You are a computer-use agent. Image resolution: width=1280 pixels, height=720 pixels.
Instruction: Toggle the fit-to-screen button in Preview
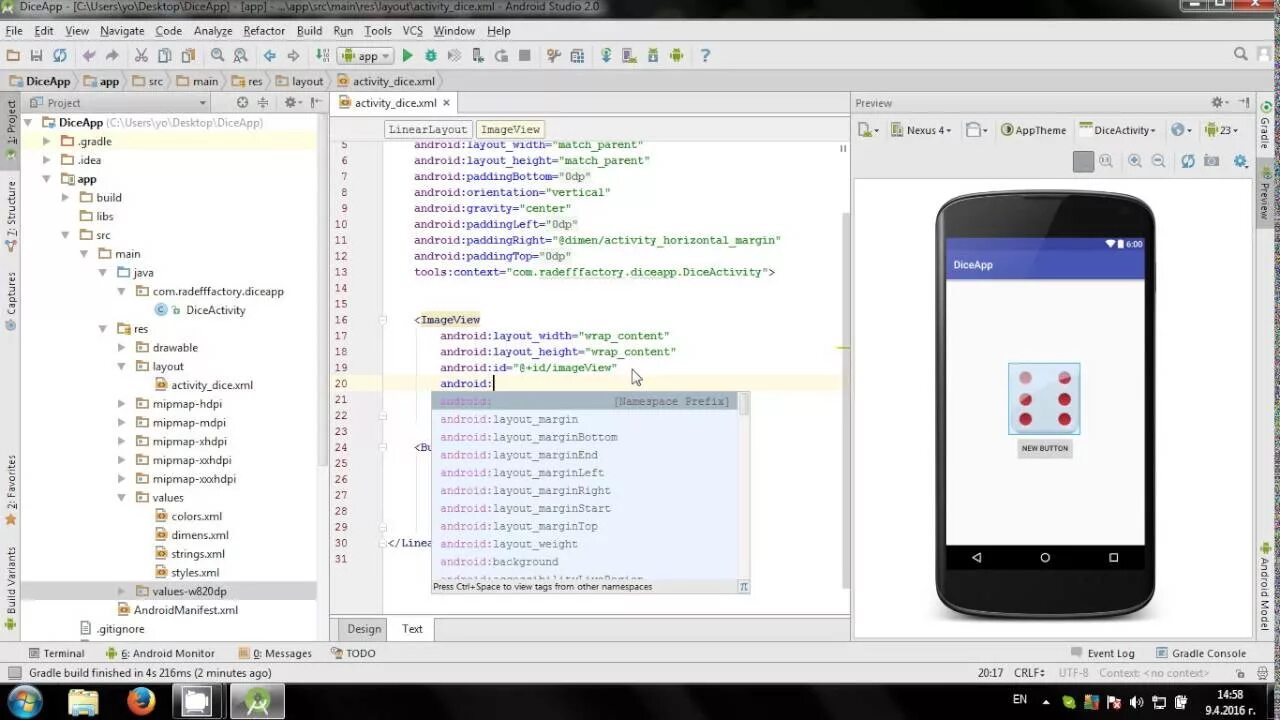[1083, 160]
